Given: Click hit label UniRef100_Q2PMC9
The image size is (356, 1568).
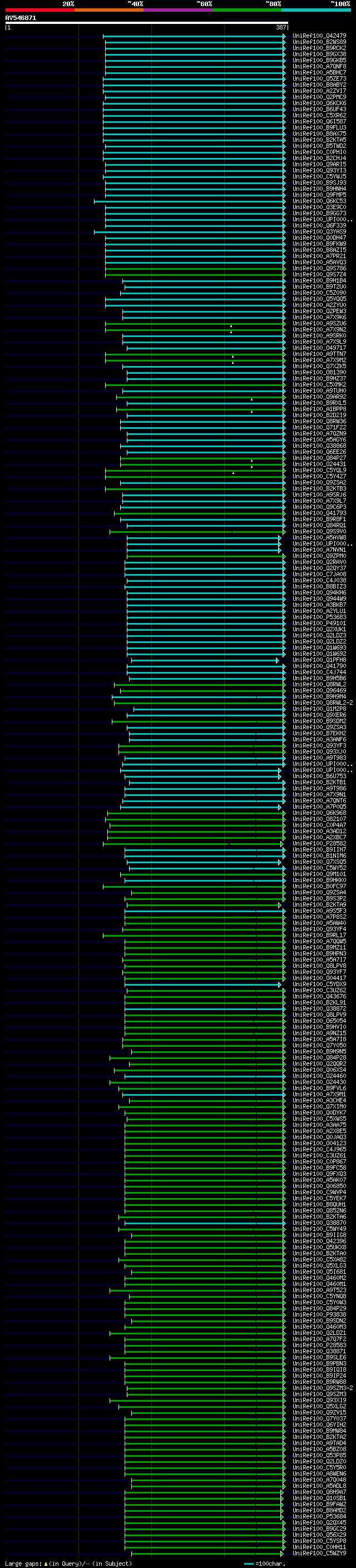Looking at the screenshot, I should [319, 97].
